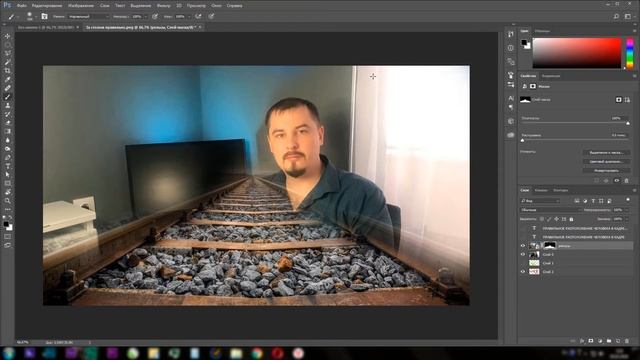
Task: Open the Brush panel toggle in options bar
Action: click(x=44, y=16)
